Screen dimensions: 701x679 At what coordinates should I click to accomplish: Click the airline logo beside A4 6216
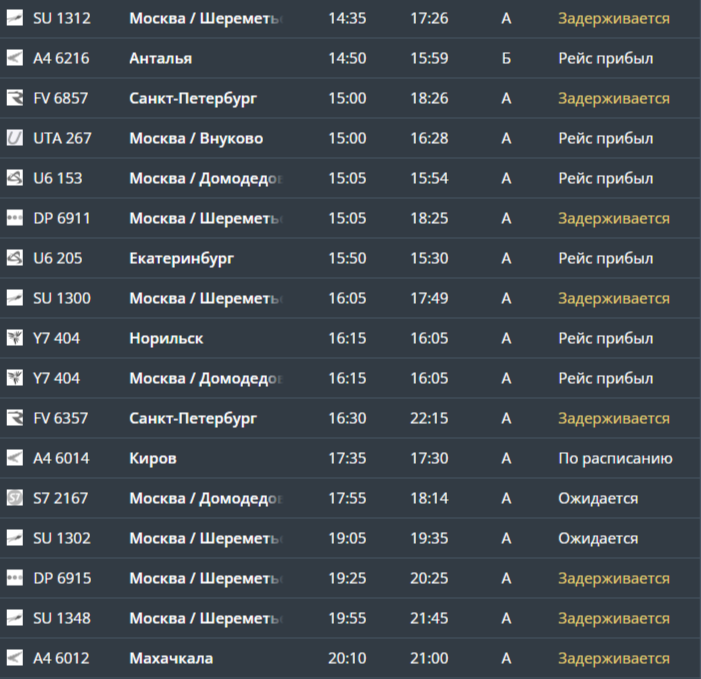point(15,58)
